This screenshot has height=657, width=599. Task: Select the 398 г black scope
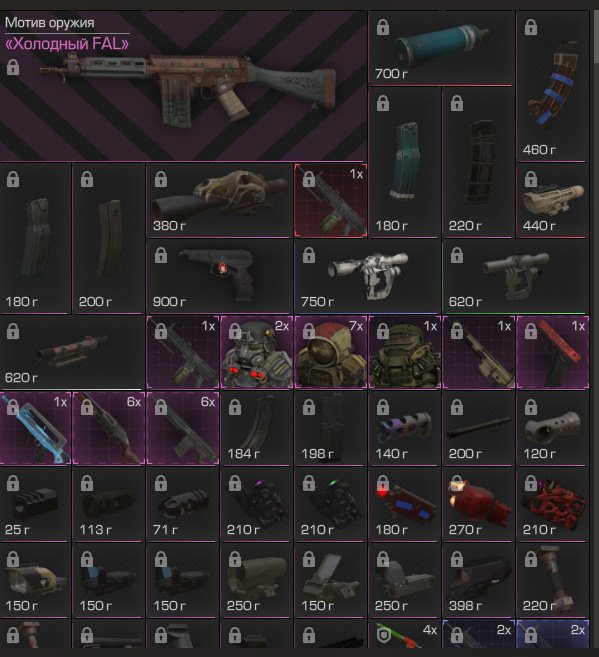click(x=478, y=580)
